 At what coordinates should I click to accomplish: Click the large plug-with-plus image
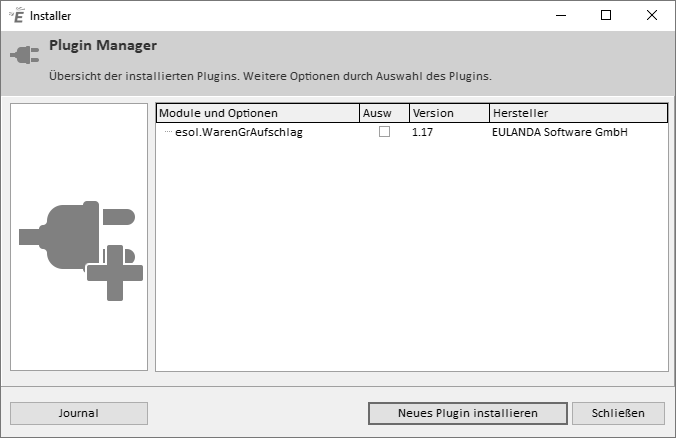[x=81, y=250]
